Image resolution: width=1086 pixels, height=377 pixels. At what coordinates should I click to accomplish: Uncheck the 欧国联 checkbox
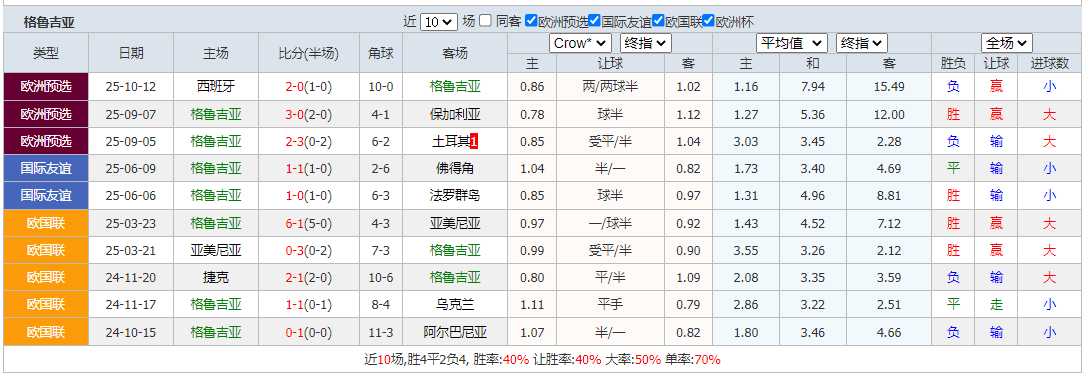click(659, 21)
